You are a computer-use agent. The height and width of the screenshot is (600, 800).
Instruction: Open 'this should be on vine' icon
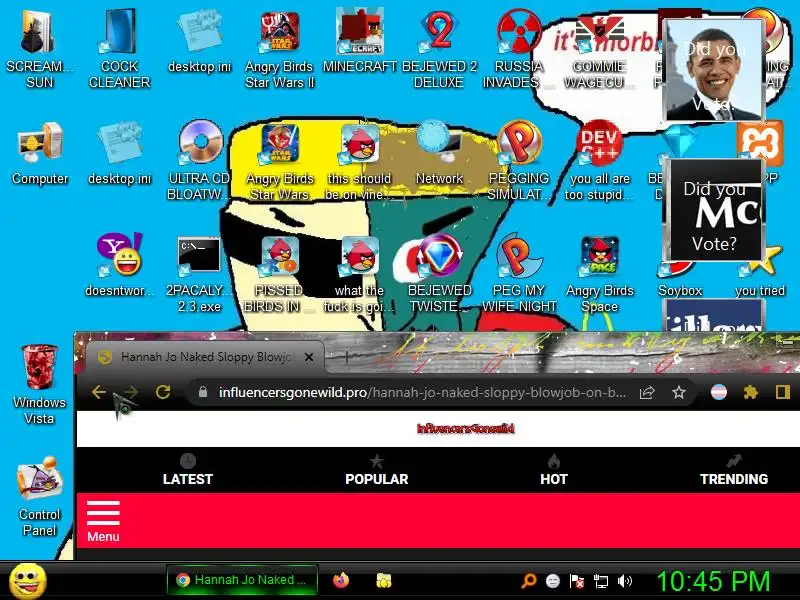coord(359,161)
